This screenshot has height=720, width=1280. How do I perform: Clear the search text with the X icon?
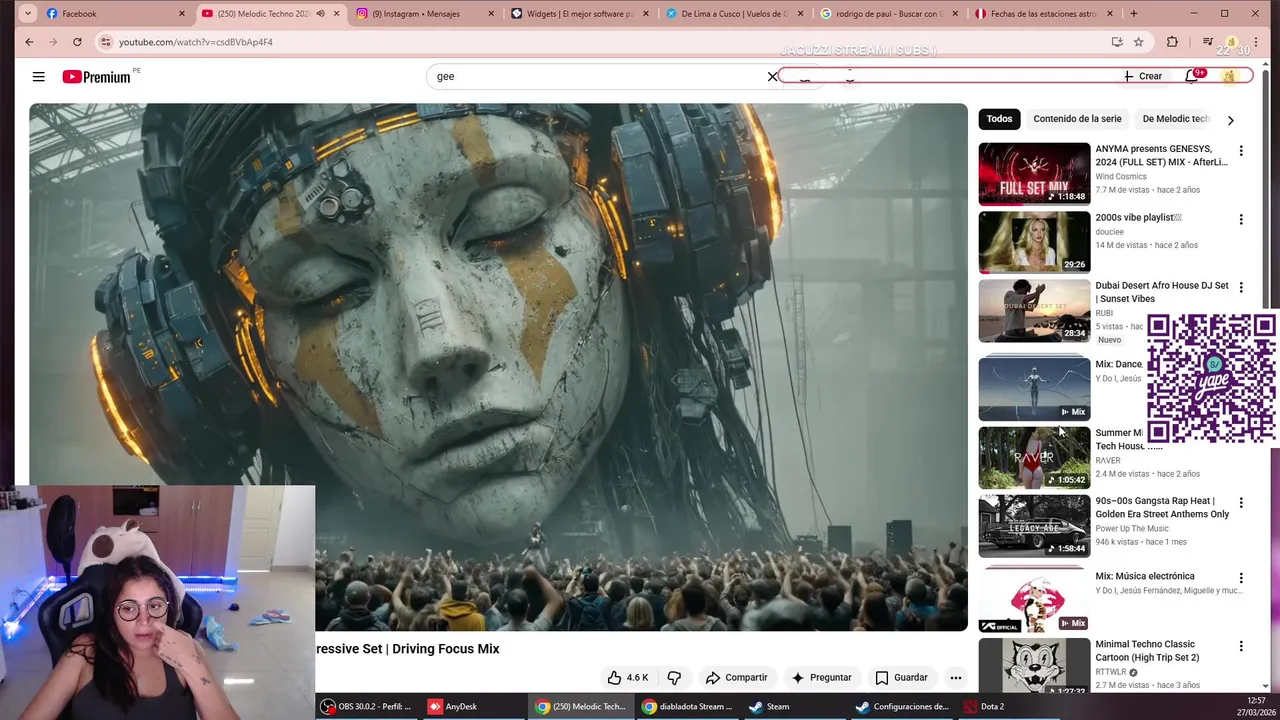[772, 76]
